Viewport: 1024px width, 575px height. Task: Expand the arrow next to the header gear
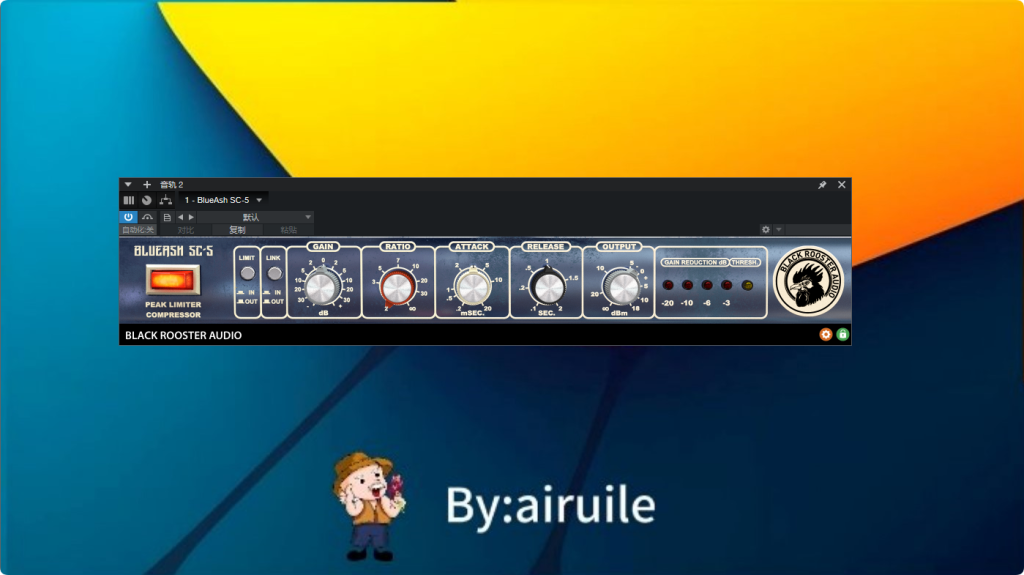click(x=778, y=230)
